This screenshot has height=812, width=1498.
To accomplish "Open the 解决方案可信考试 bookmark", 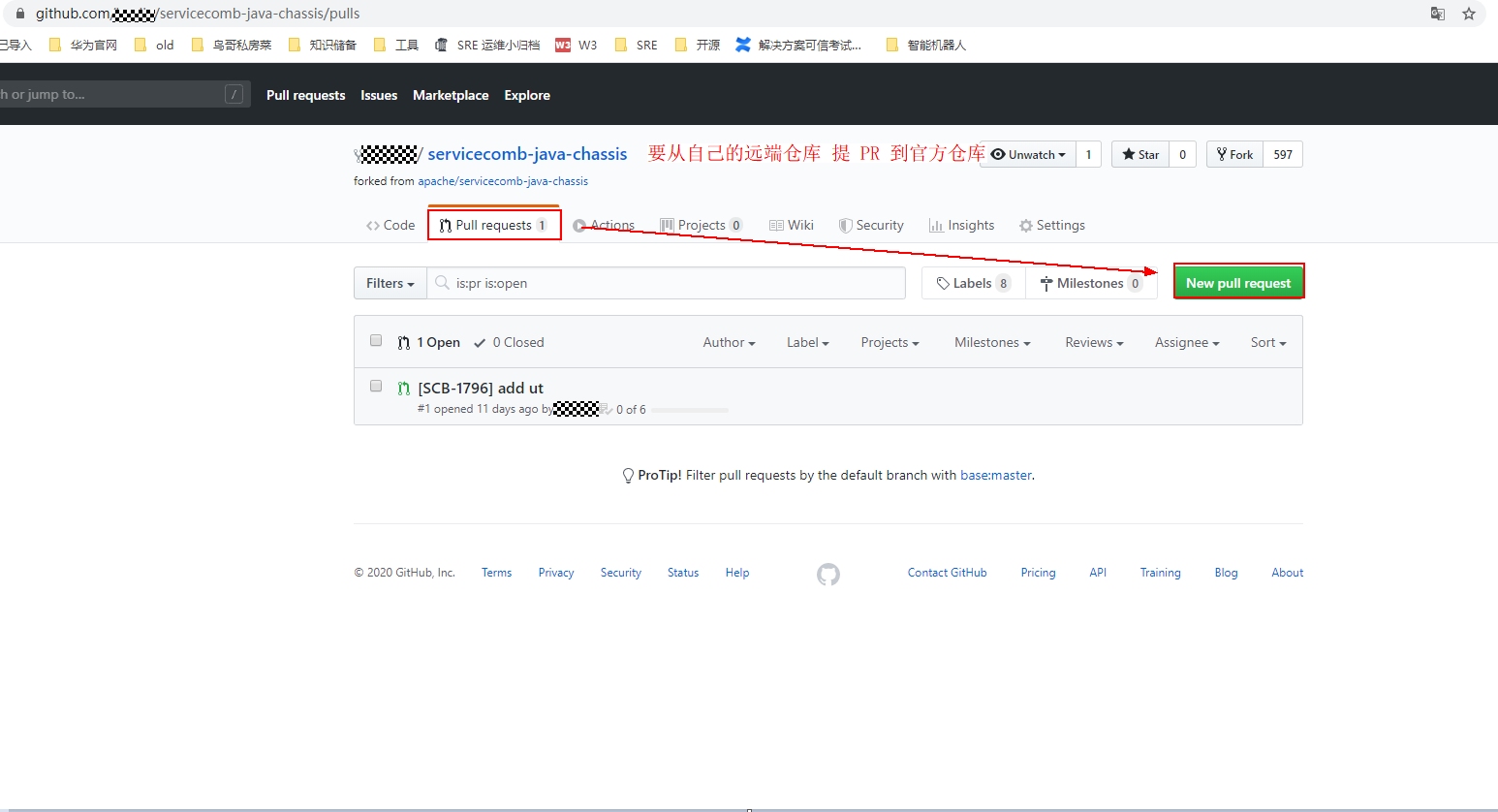I will tap(798, 45).
